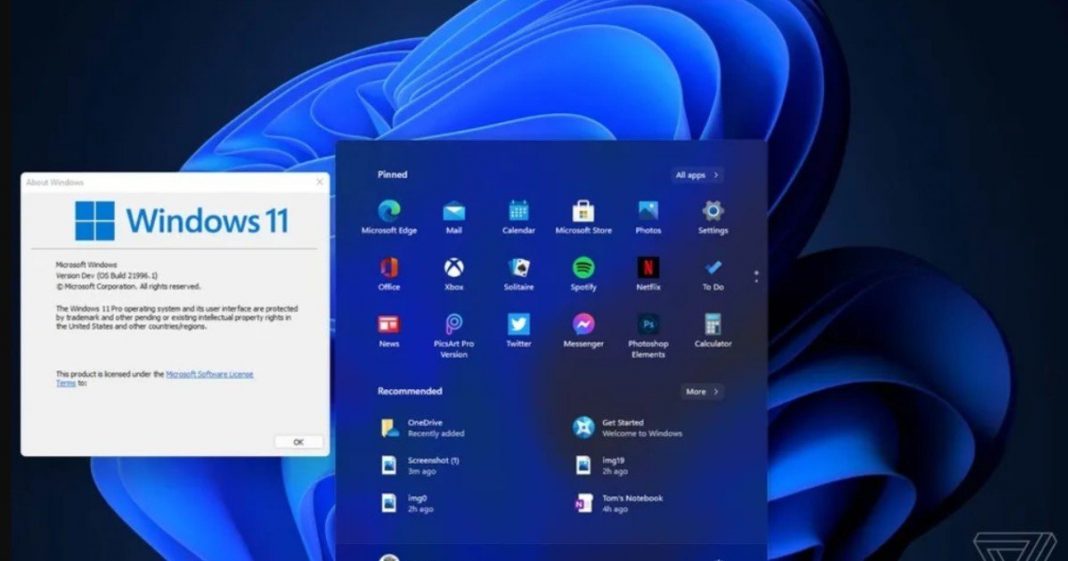Image resolution: width=1068 pixels, height=561 pixels.
Task: Open the Calendar app icon
Action: (518, 212)
